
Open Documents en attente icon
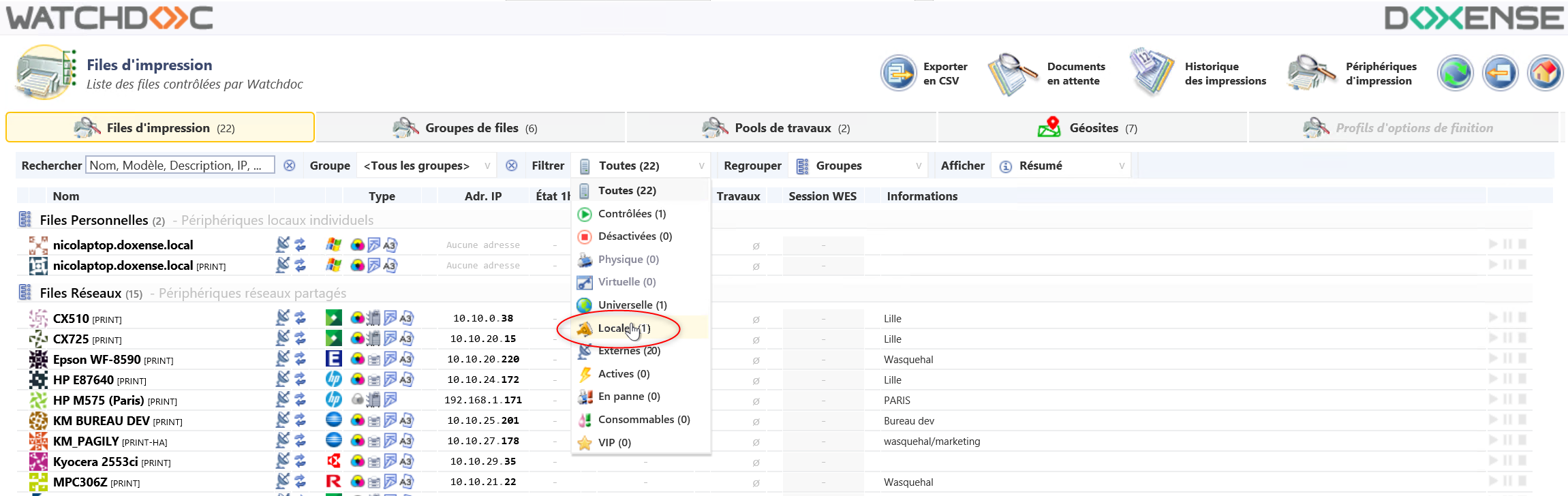pos(1012,74)
